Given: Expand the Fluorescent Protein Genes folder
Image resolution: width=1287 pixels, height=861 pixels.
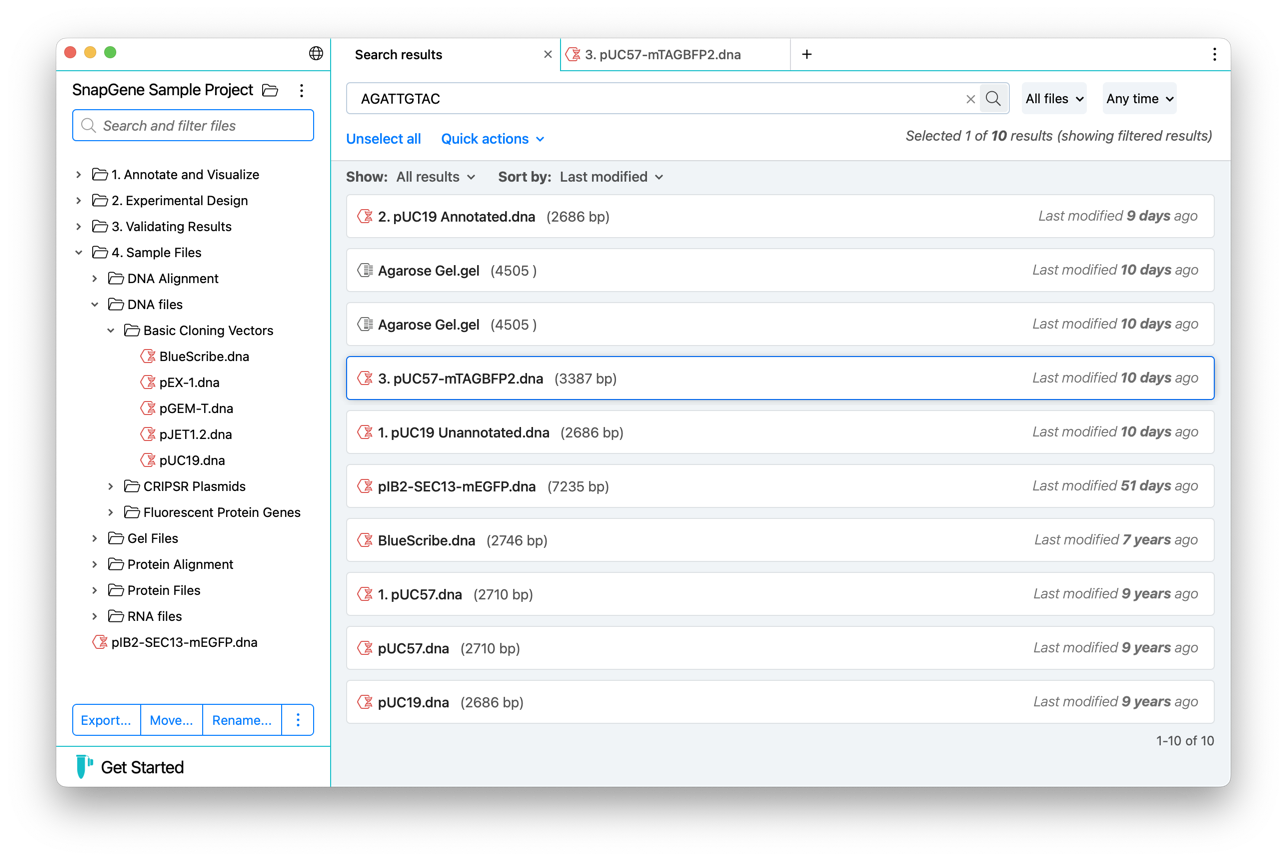Looking at the screenshot, I should click(x=111, y=512).
